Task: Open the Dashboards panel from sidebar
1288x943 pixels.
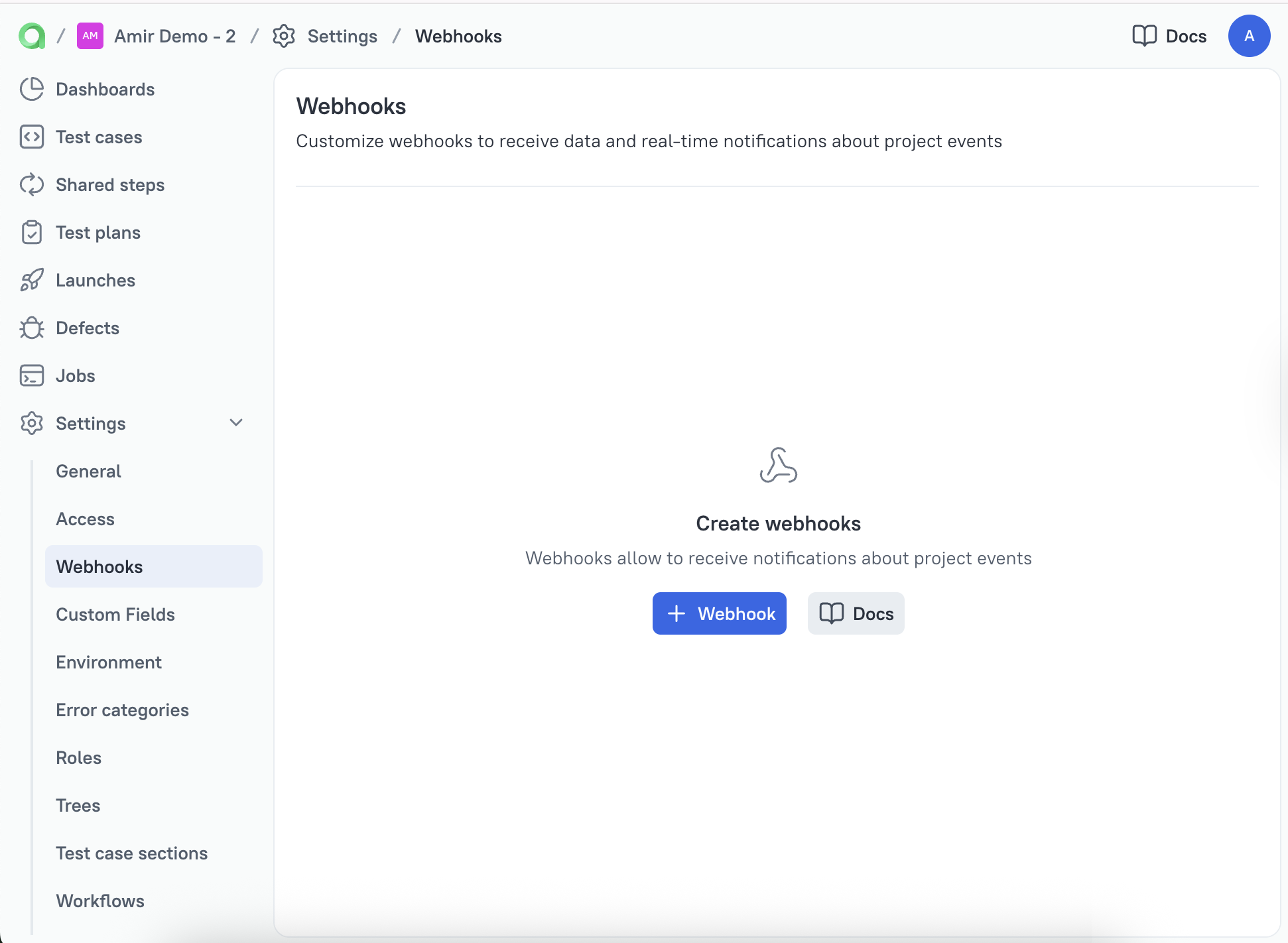Action: pyautogui.click(x=32, y=89)
